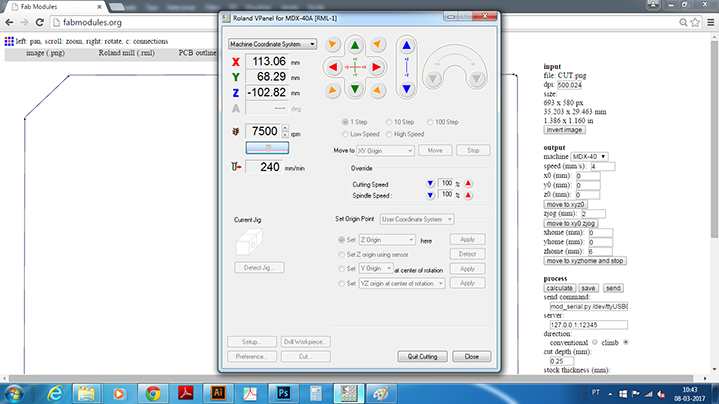Click the speed (mm/s) input field

point(603,166)
